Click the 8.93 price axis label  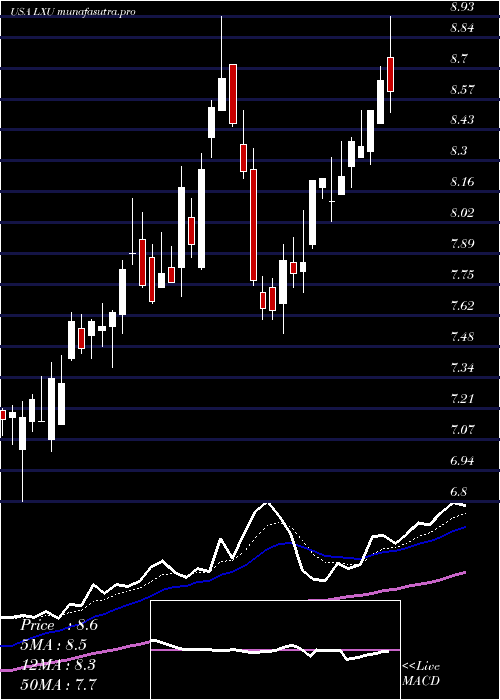pyautogui.click(x=462, y=6)
